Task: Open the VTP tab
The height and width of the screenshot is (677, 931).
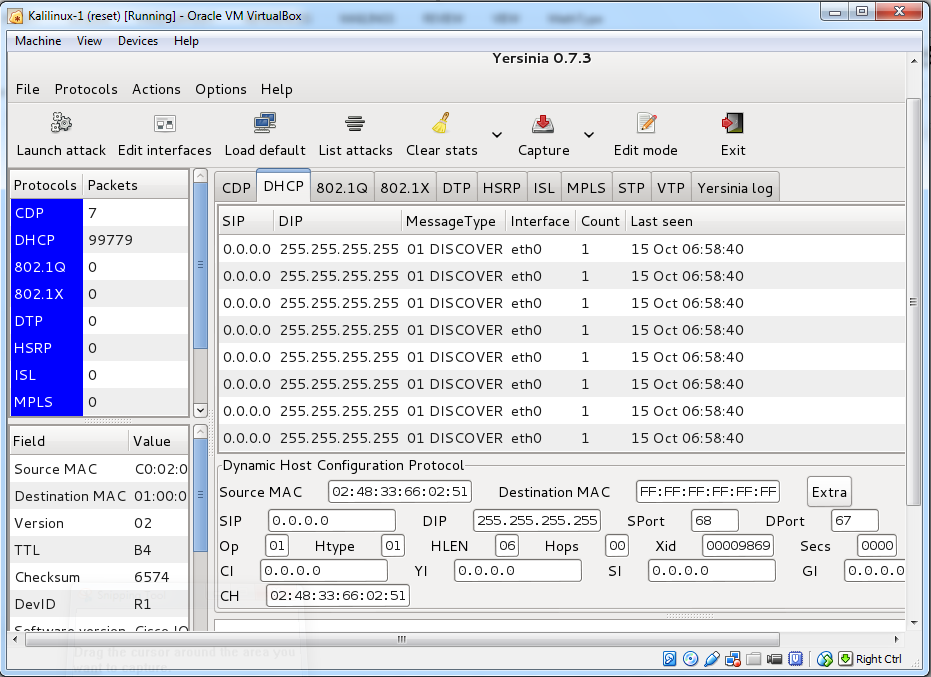Action: point(671,188)
